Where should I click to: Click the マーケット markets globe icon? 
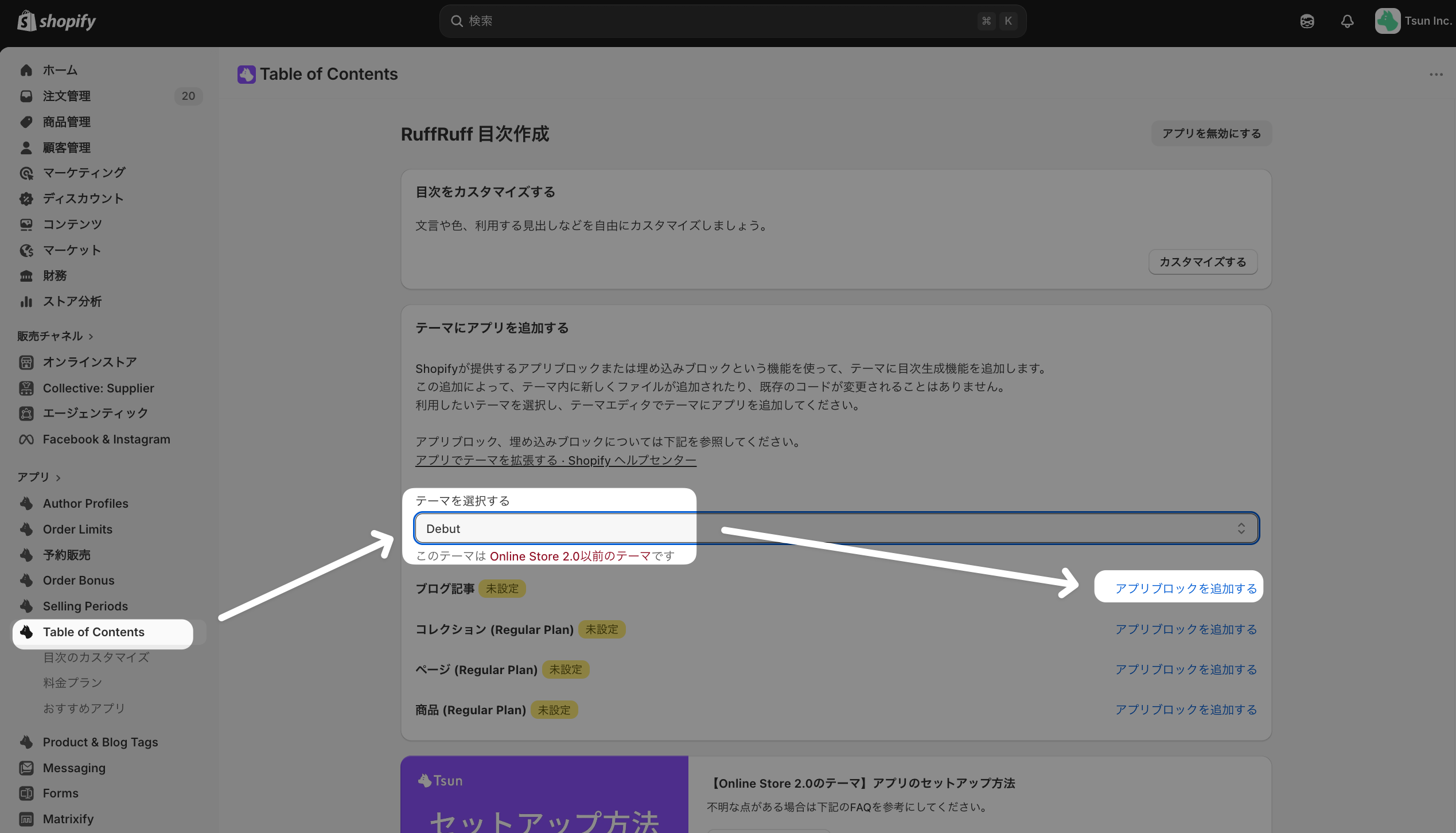26,250
